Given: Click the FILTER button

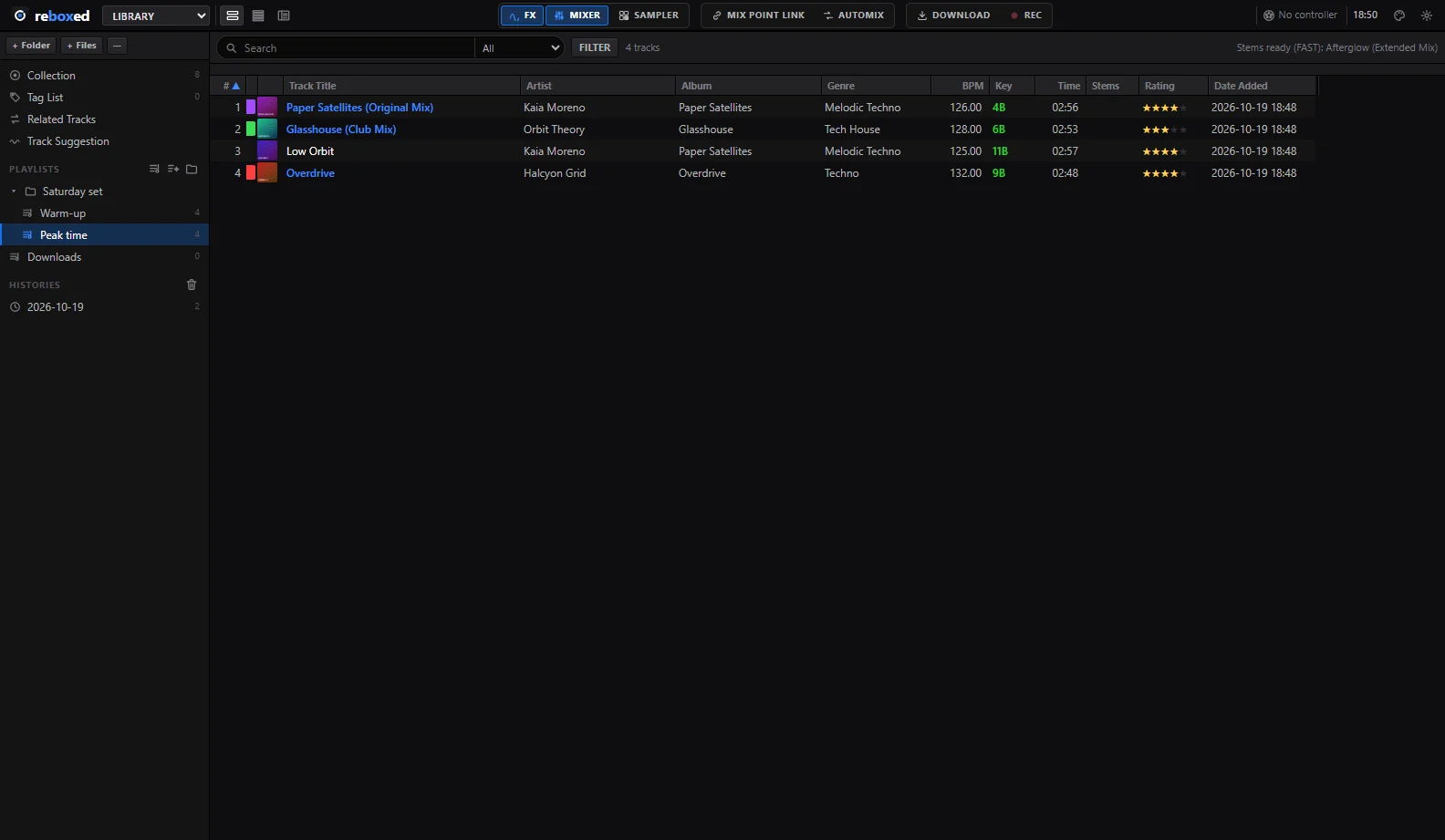Looking at the screenshot, I should pos(595,47).
